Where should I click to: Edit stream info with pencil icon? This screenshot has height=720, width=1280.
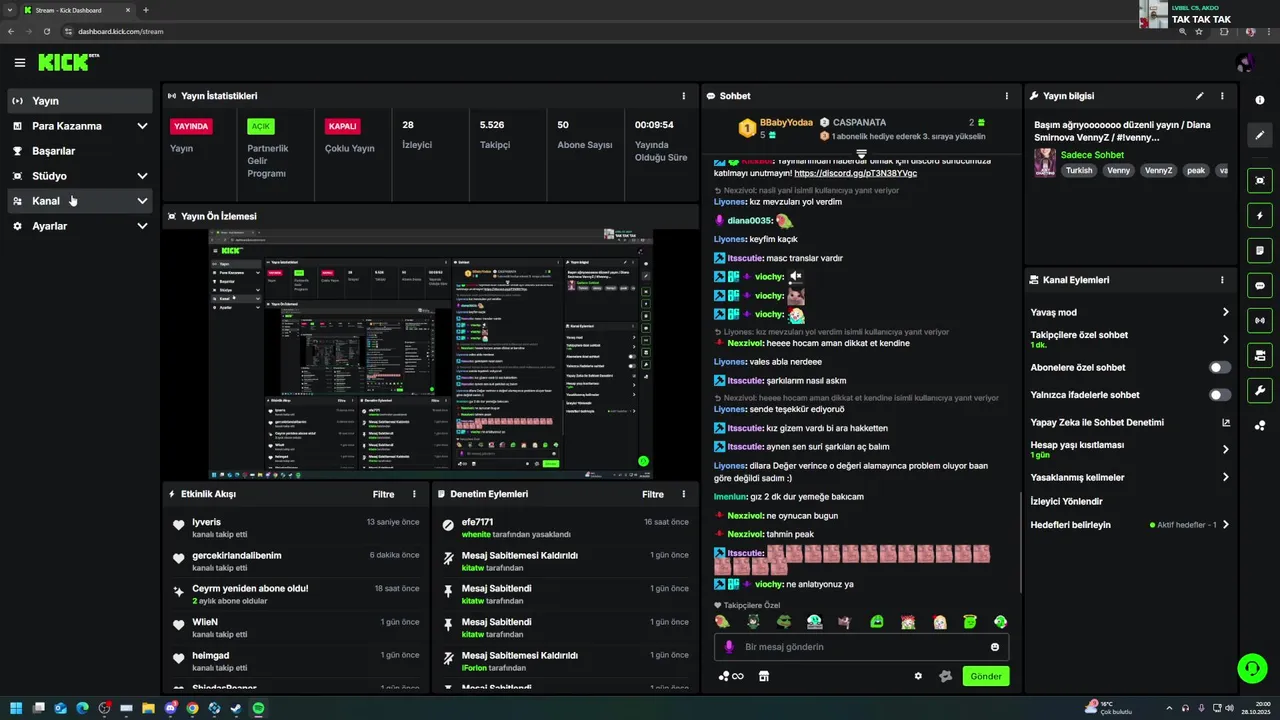pos(1199,96)
